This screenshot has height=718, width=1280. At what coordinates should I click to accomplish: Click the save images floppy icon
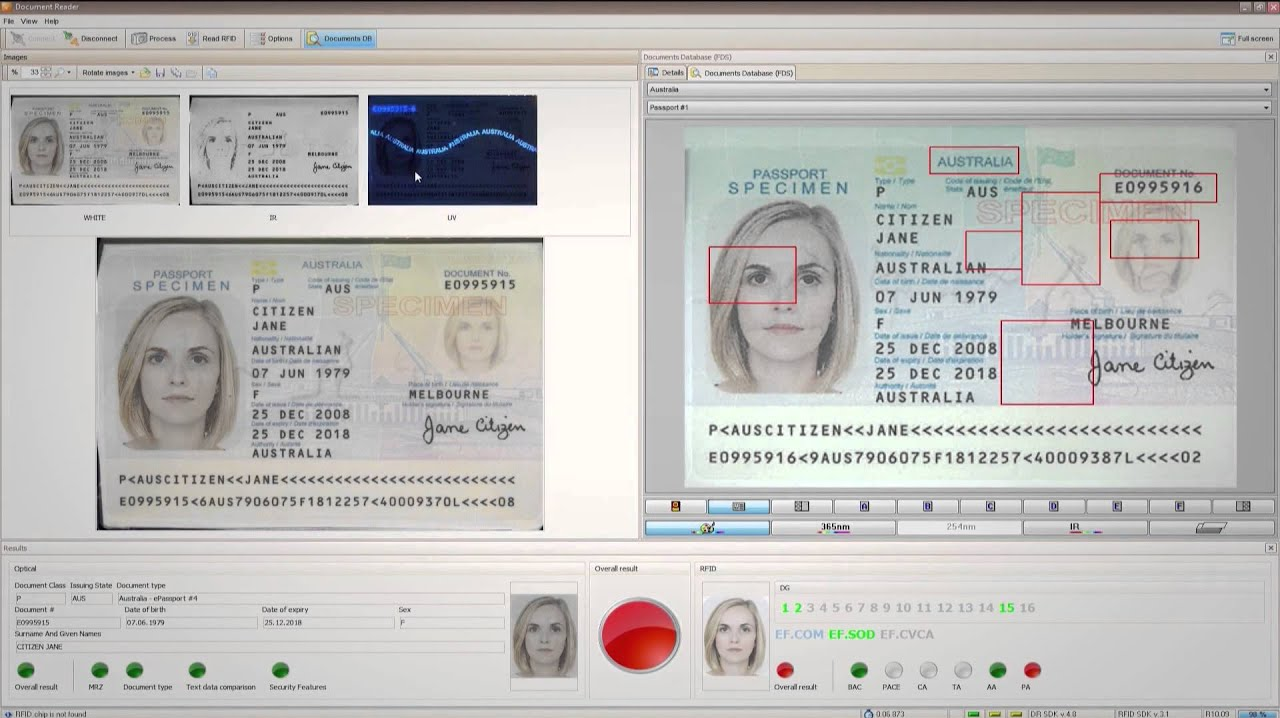(x=160, y=73)
